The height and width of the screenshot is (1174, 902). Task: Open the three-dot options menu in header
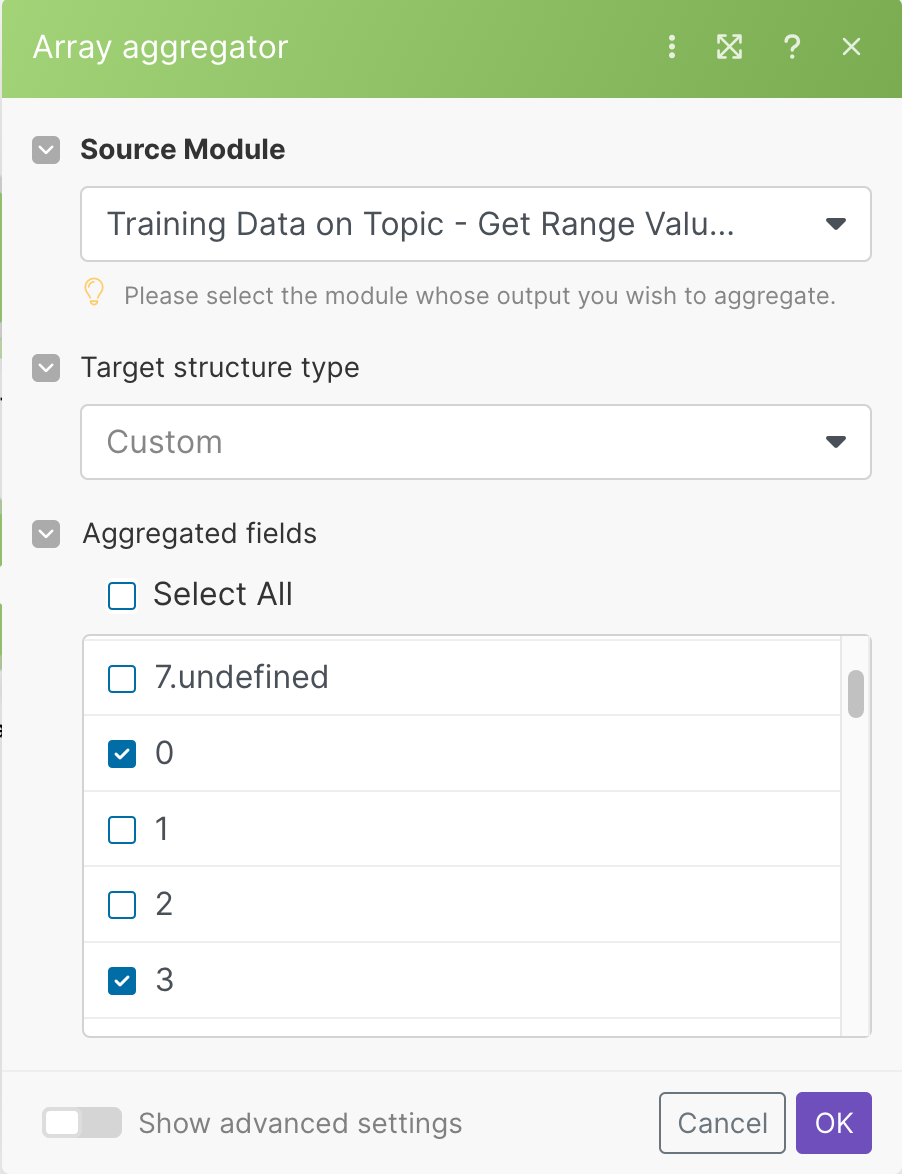[672, 47]
